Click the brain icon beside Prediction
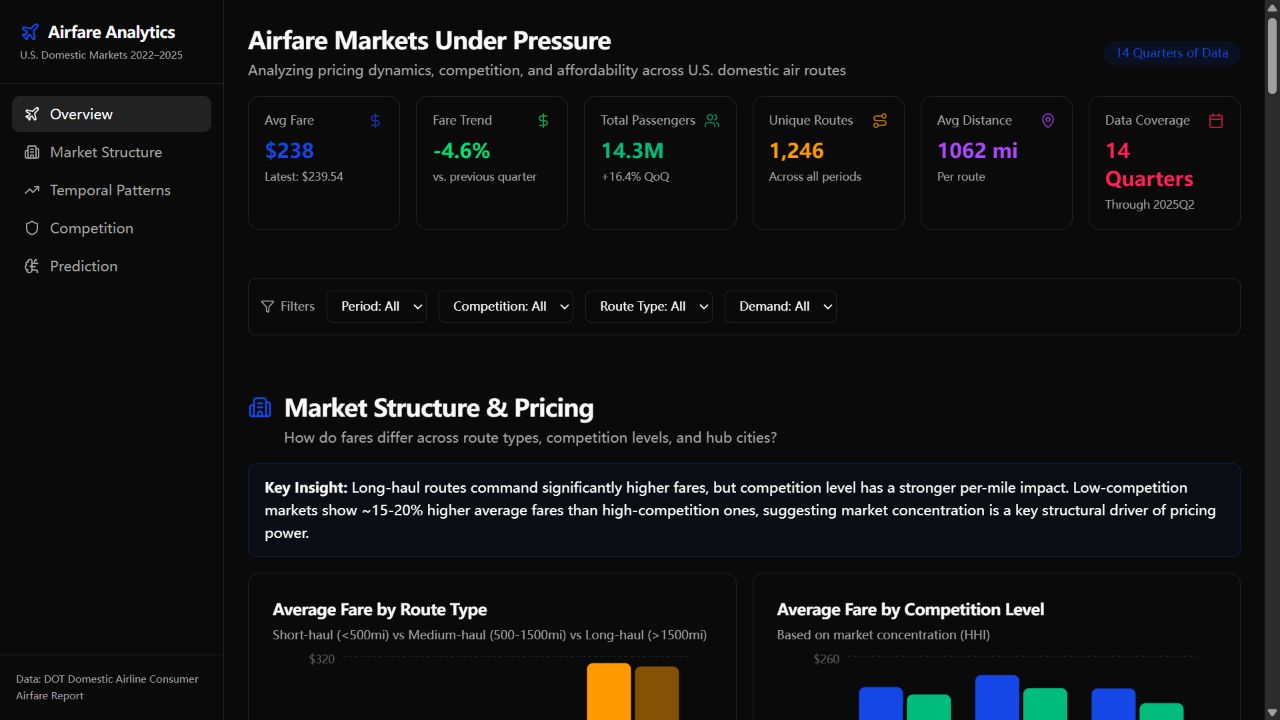Viewport: 1280px width, 720px height. 32,266
